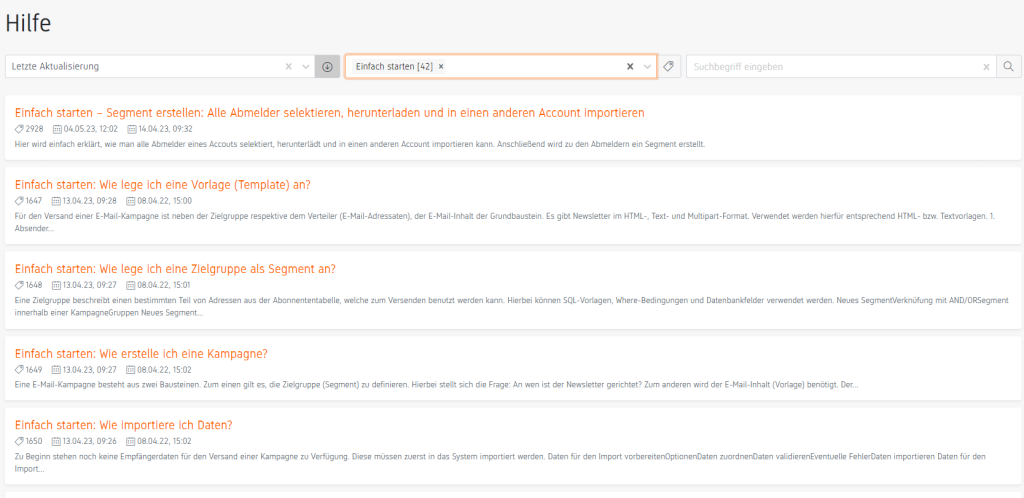Open the tag filter dropdown chevron
The image size is (1024, 498).
click(647, 67)
